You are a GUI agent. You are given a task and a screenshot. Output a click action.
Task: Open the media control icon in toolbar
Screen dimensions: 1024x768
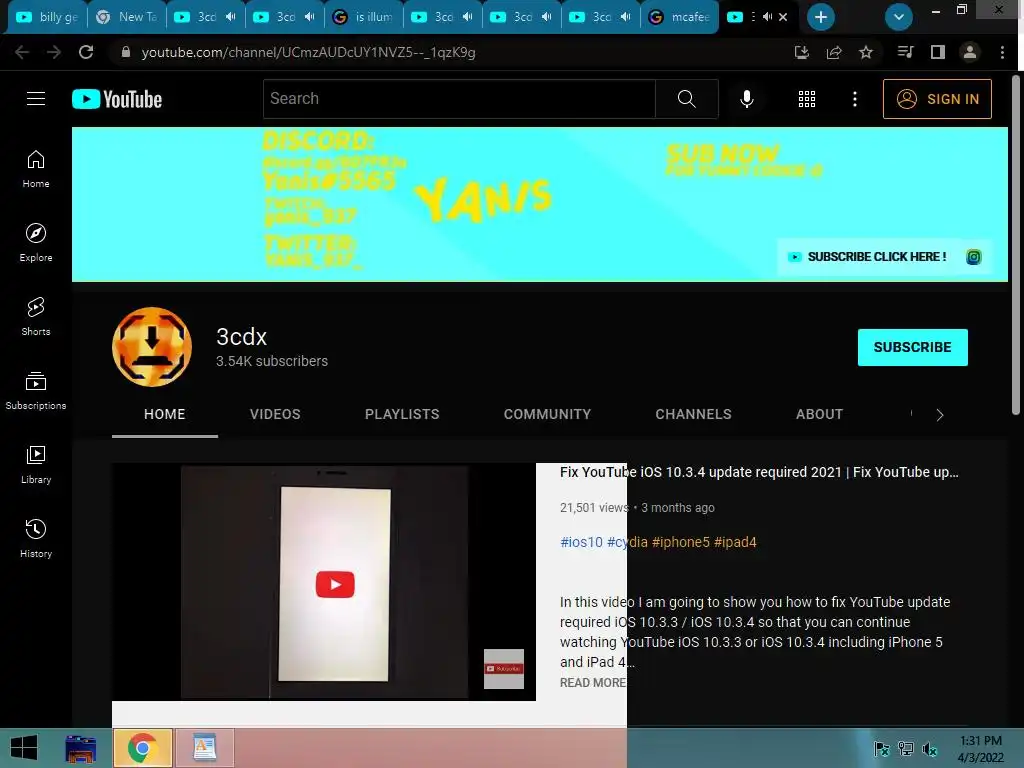[x=905, y=52]
